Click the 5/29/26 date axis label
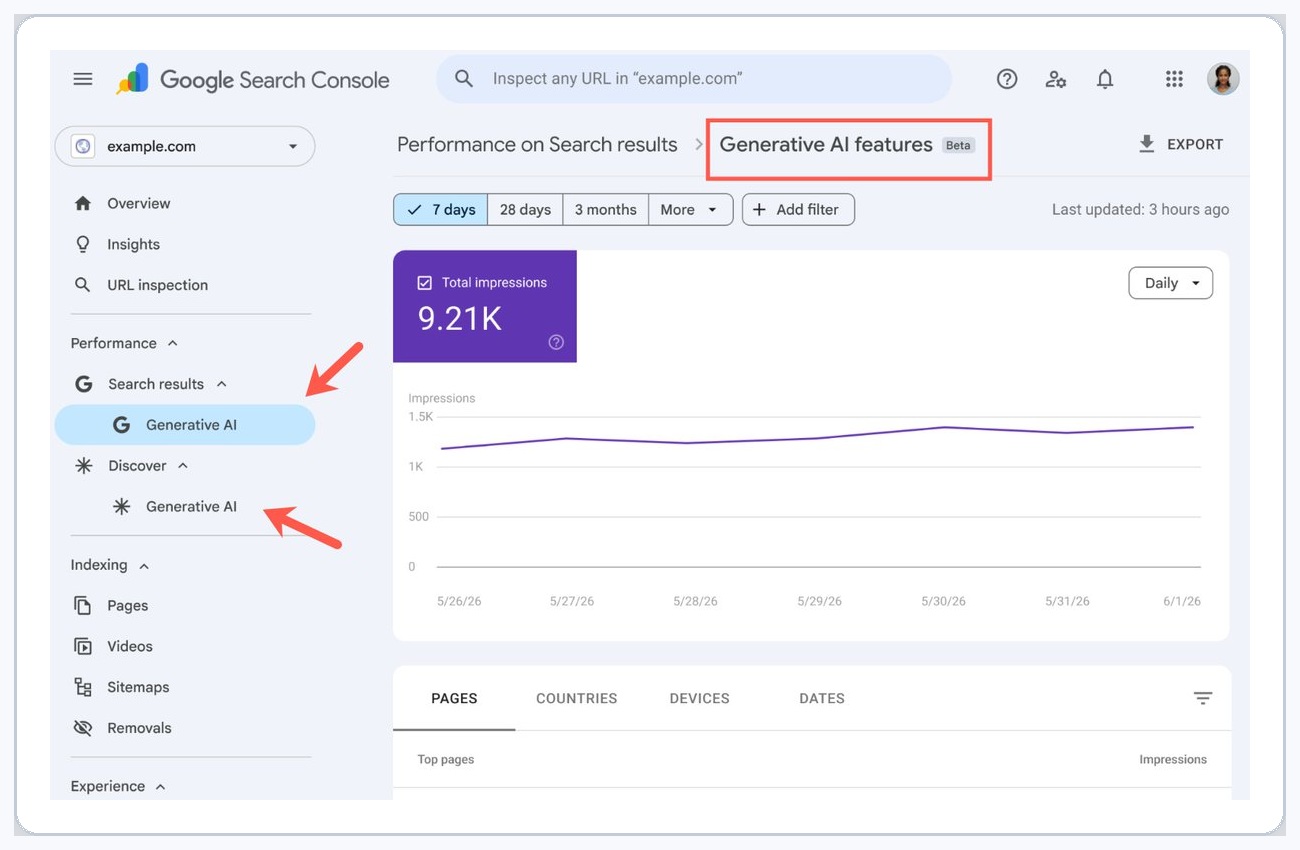The height and width of the screenshot is (850, 1300). [x=819, y=601]
